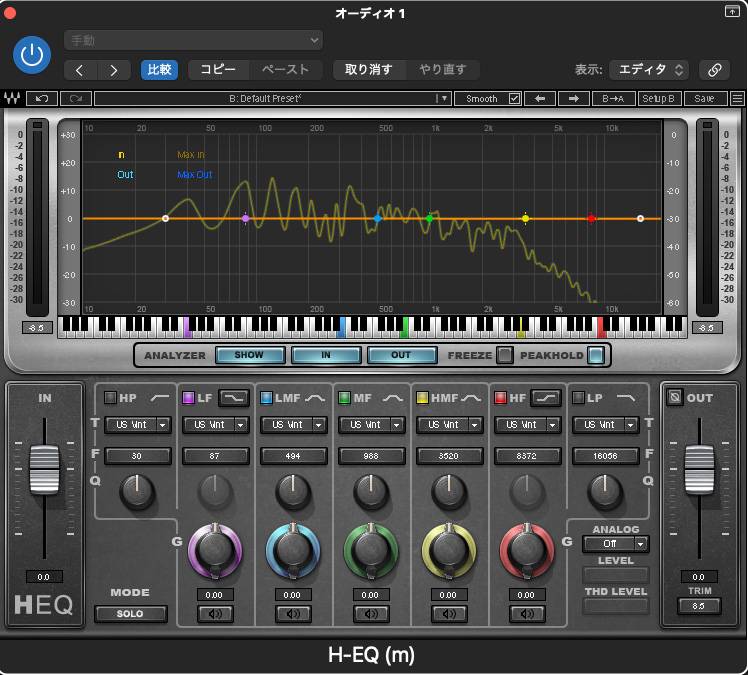Open the Waves hamburger menu
The height and width of the screenshot is (675, 748).
point(737,99)
